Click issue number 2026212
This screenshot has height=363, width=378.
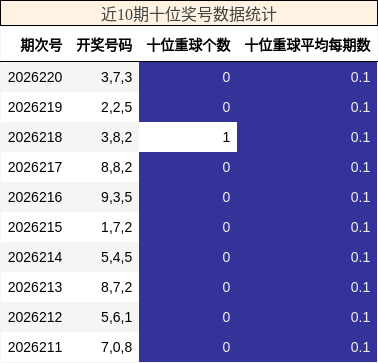35,317
